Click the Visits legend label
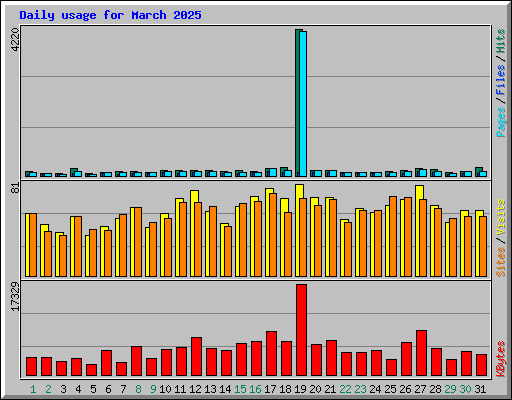This screenshot has height=400, width=512. pos(501,218)
